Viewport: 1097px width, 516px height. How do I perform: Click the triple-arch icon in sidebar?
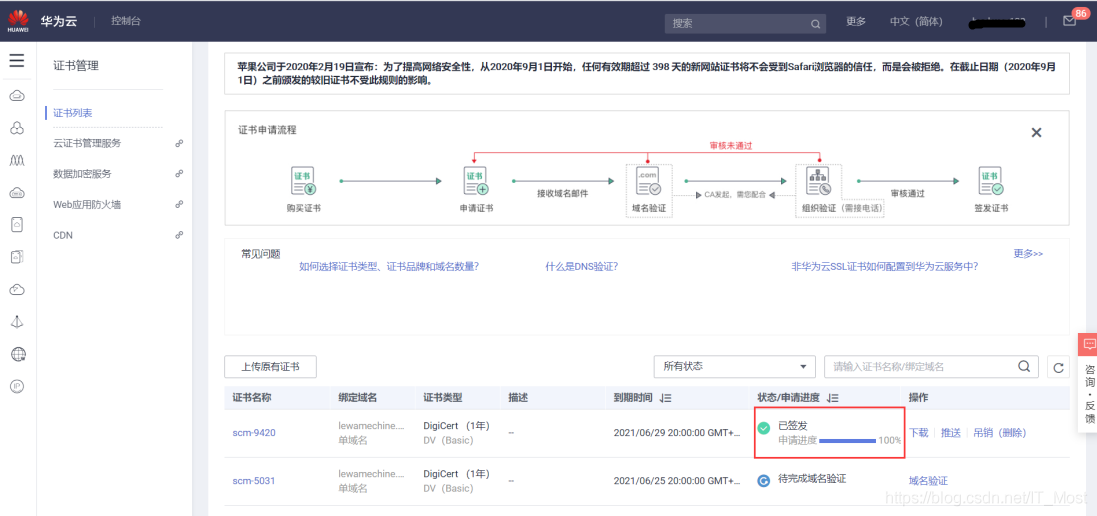(17, 160)
